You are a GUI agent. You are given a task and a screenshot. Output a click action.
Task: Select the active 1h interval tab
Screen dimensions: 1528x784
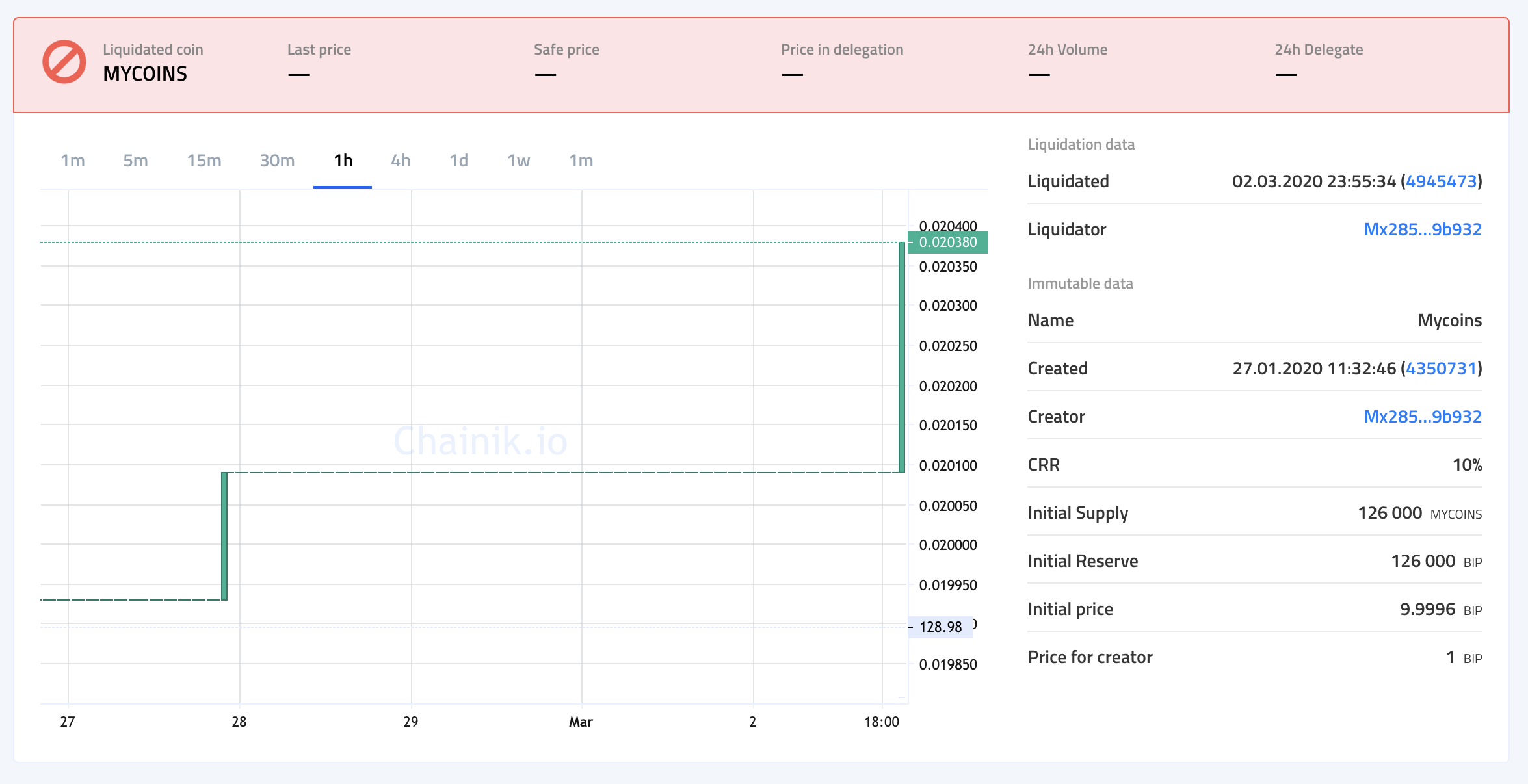coord(343,161)
